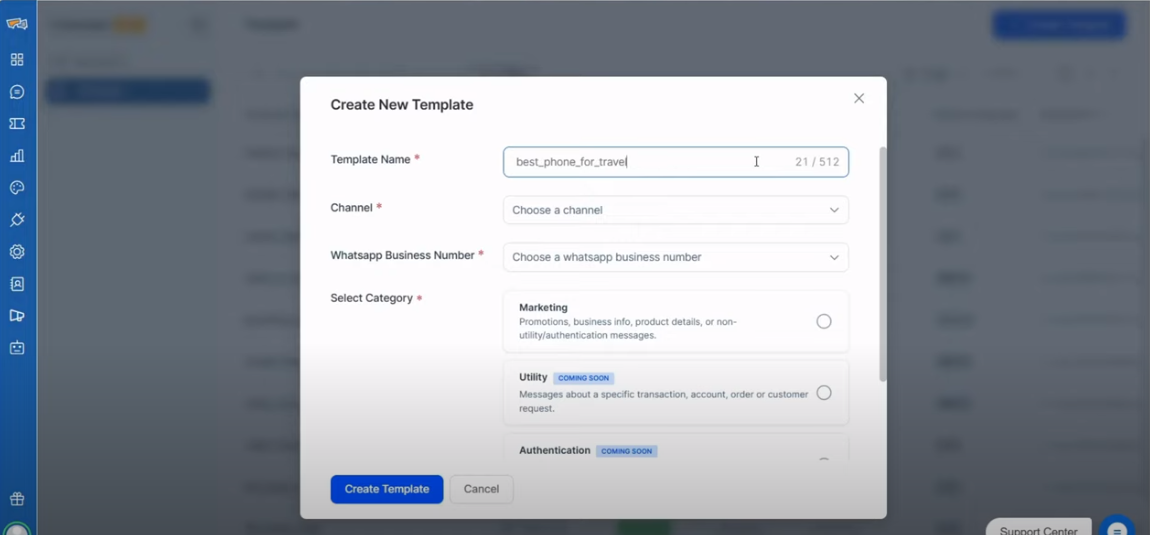Open the gear settings icon in sidebar
Image resolution: width=1150 pixels, height=535 pixels.
click(17, 252)
